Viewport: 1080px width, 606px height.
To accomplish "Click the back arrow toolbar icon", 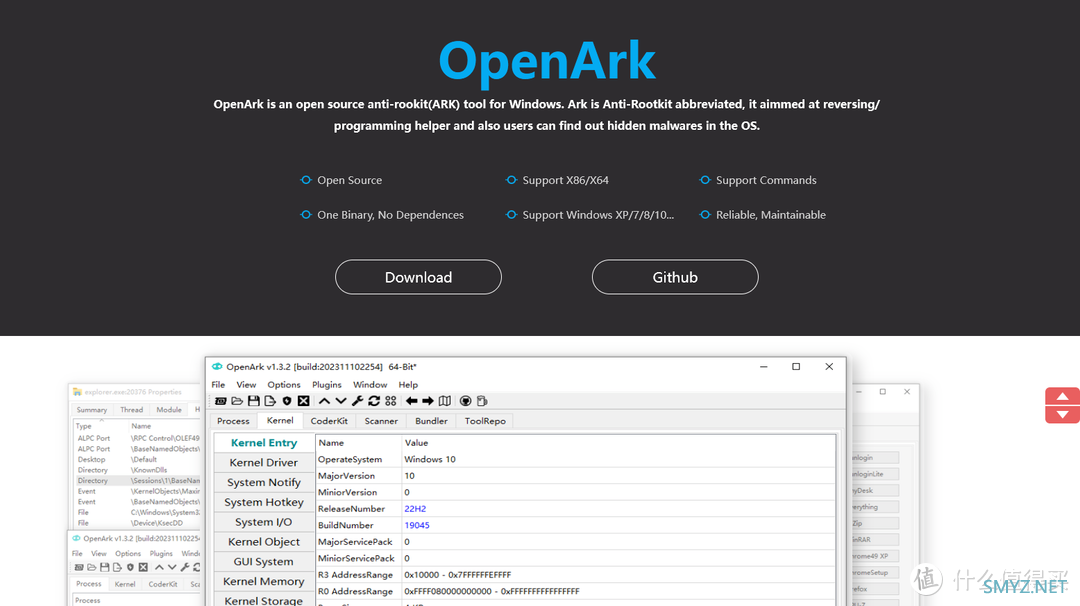I will [x=411, y=401].
